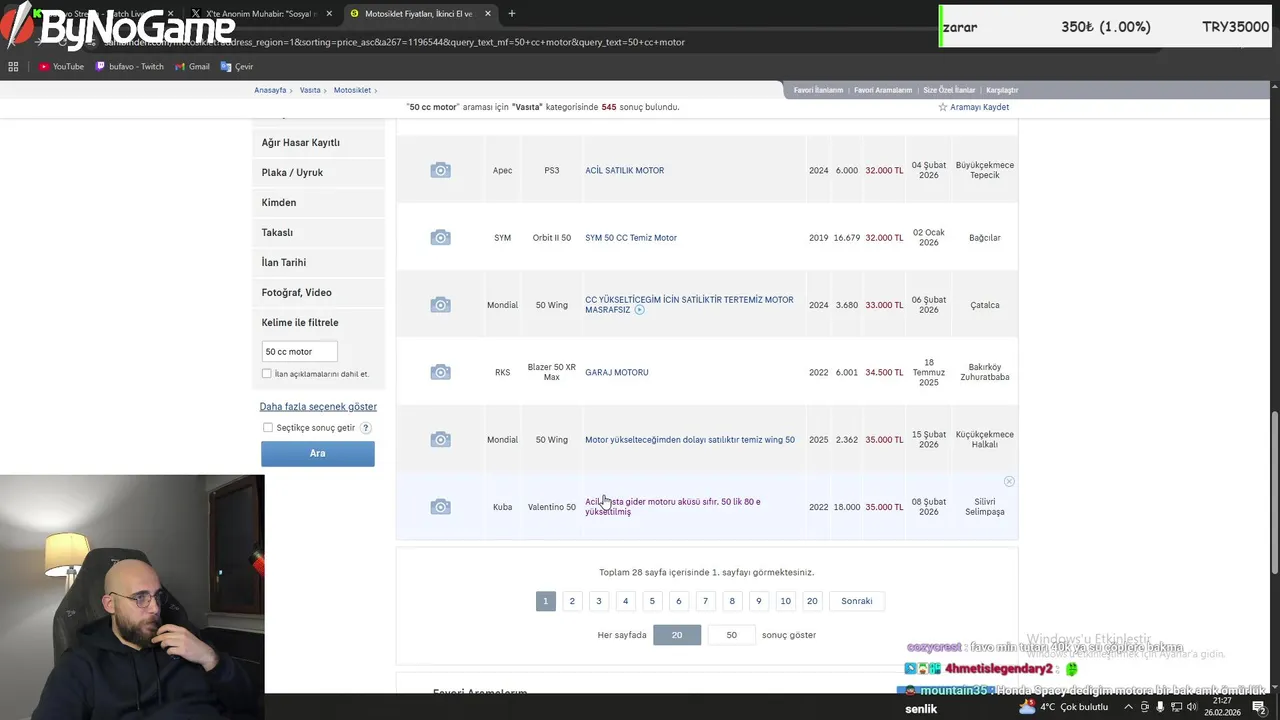
Task: Tick İlan açıklamalarını dahil et checkbox
Action: 267,374
